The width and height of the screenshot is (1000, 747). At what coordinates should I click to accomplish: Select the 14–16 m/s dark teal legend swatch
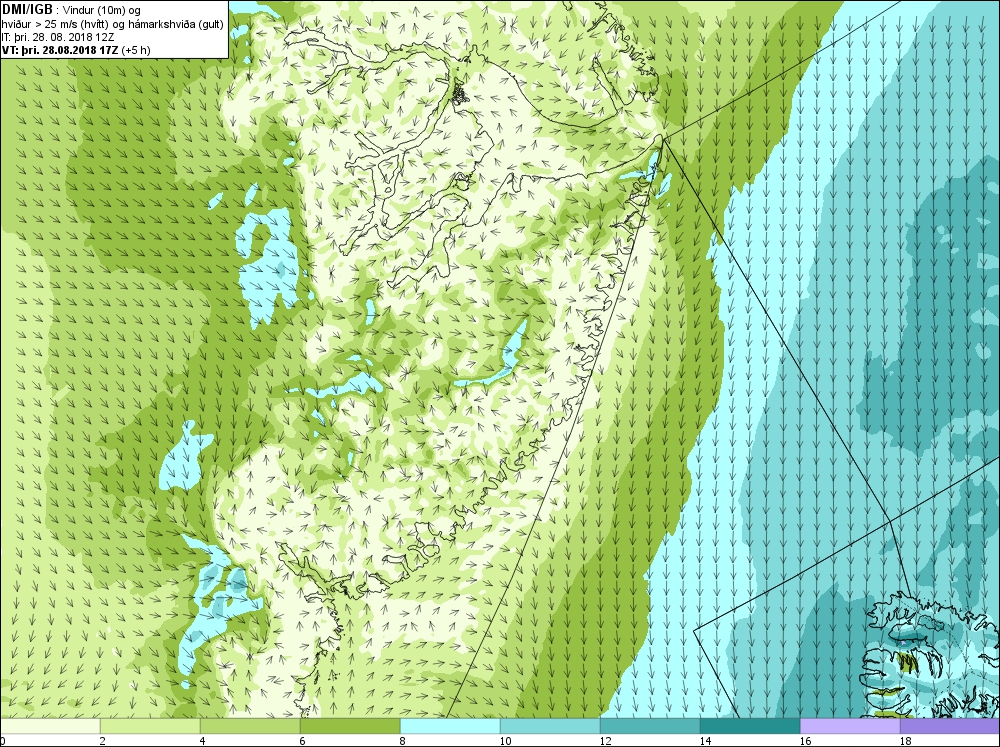[750, 726]
